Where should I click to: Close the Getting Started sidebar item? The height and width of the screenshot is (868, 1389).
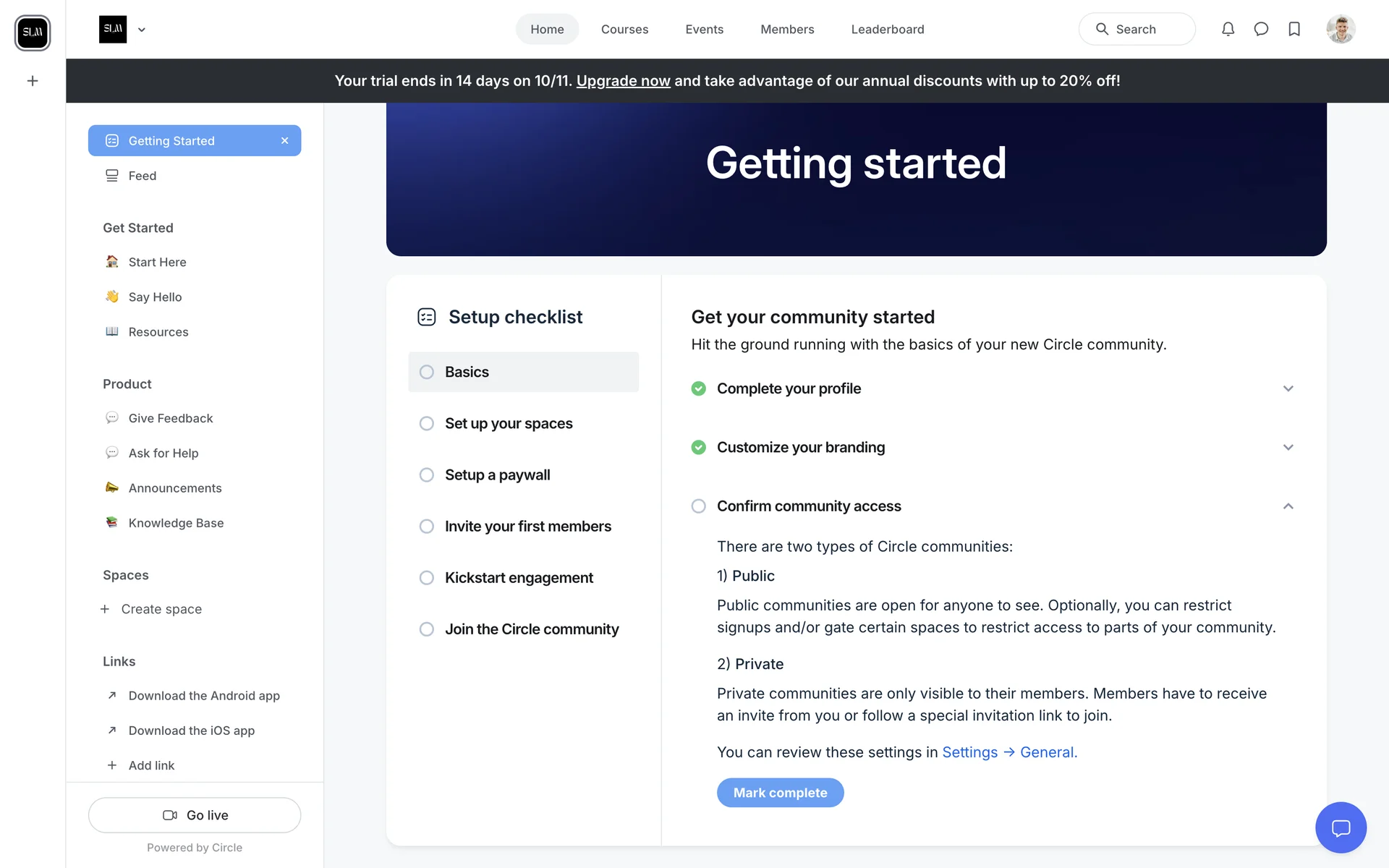pos(285,141)
